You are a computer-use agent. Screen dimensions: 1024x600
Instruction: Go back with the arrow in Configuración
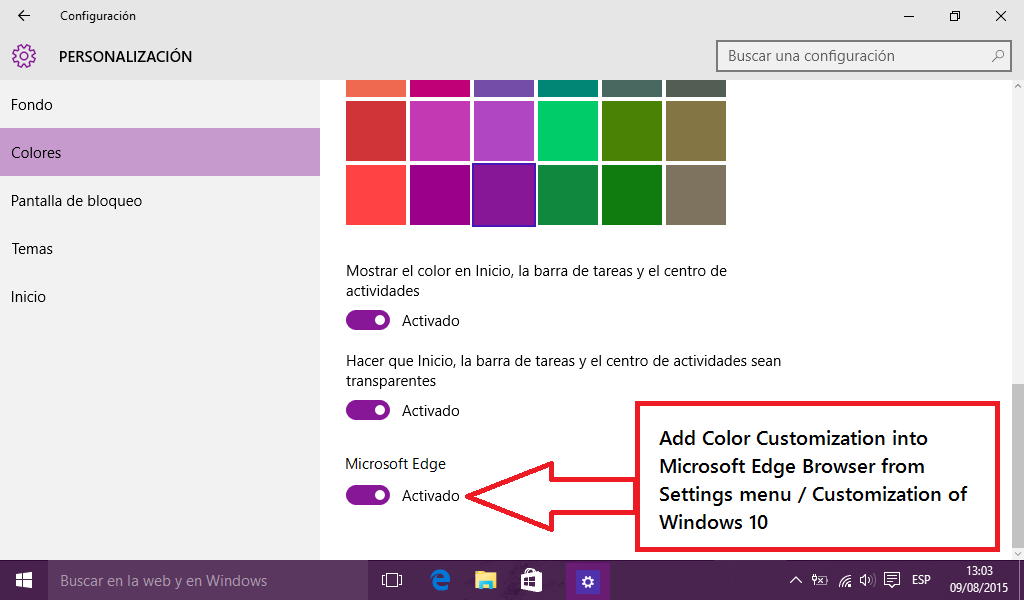click(x=24, y=16)
